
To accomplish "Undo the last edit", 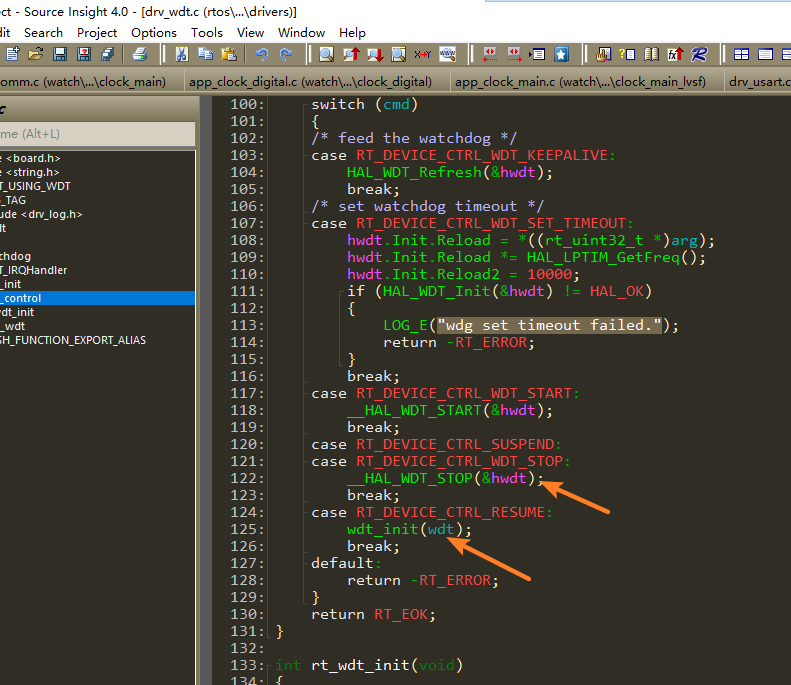I will [262, 54].
